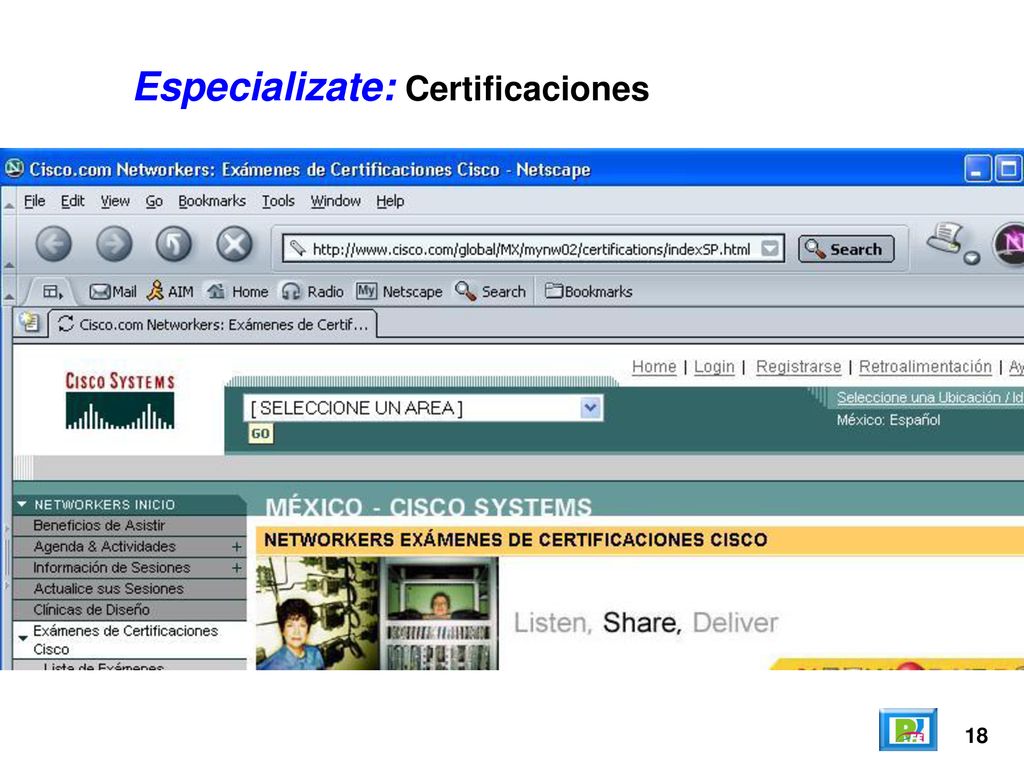Click the slide logo beside page number 18
Screen dimensions: 1024x768
pos(908,729)
